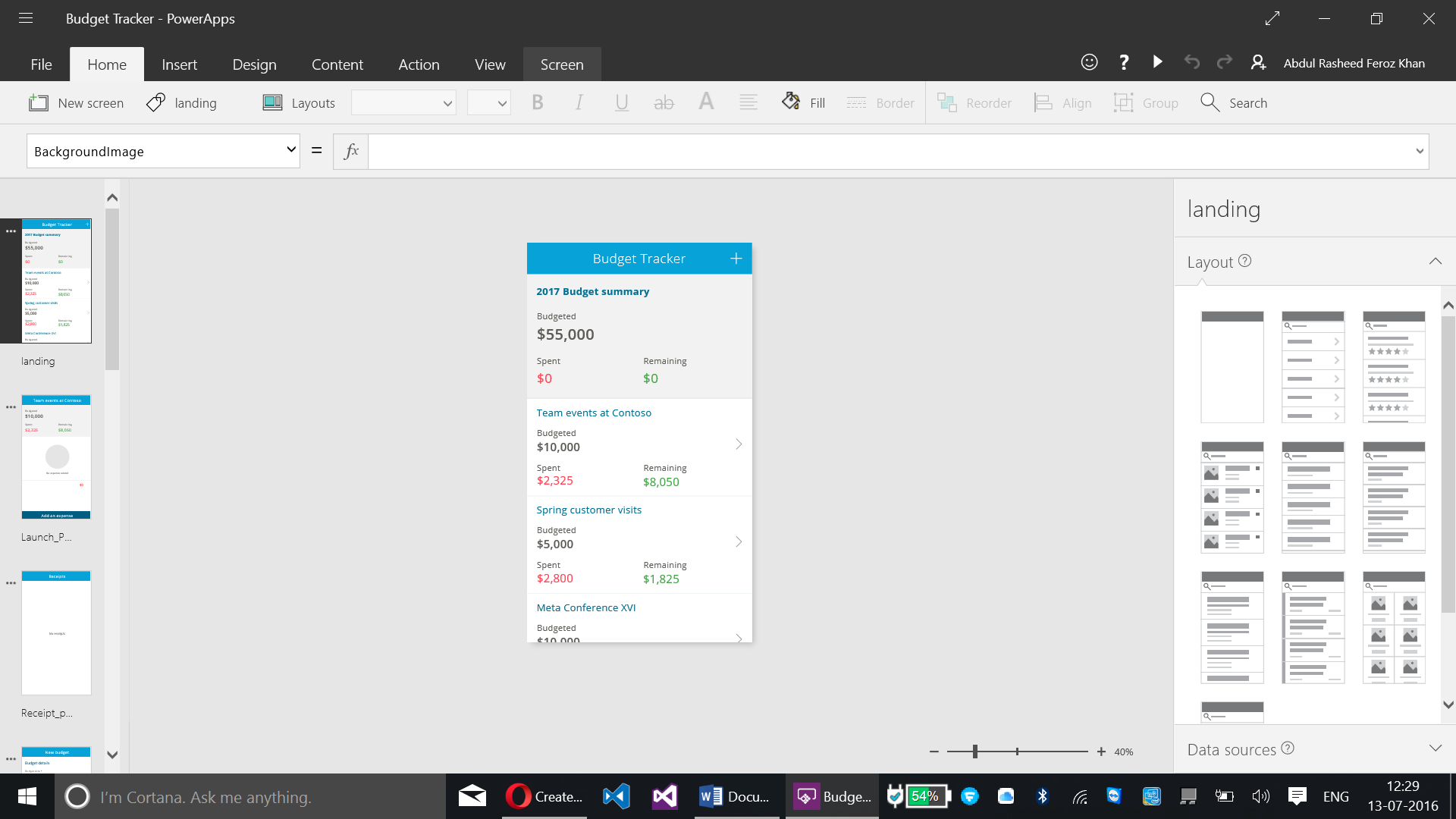Open the font size dropdown
1456x819 pixels.
point(489,103)
